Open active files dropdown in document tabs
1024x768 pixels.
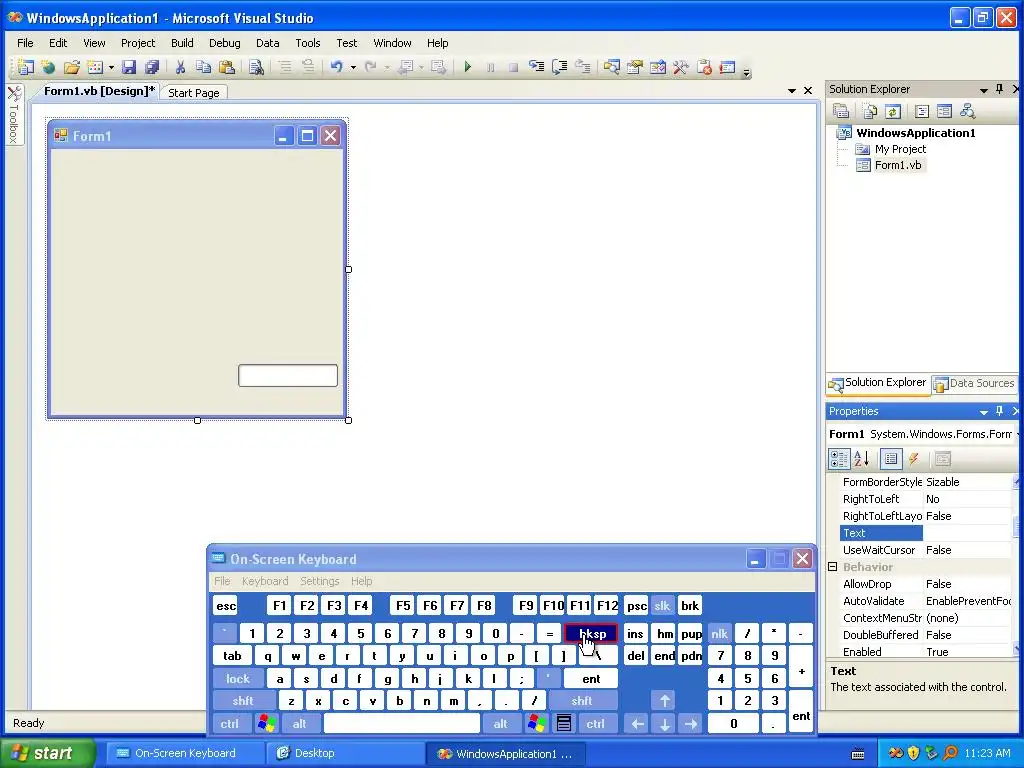coord(792,91)
